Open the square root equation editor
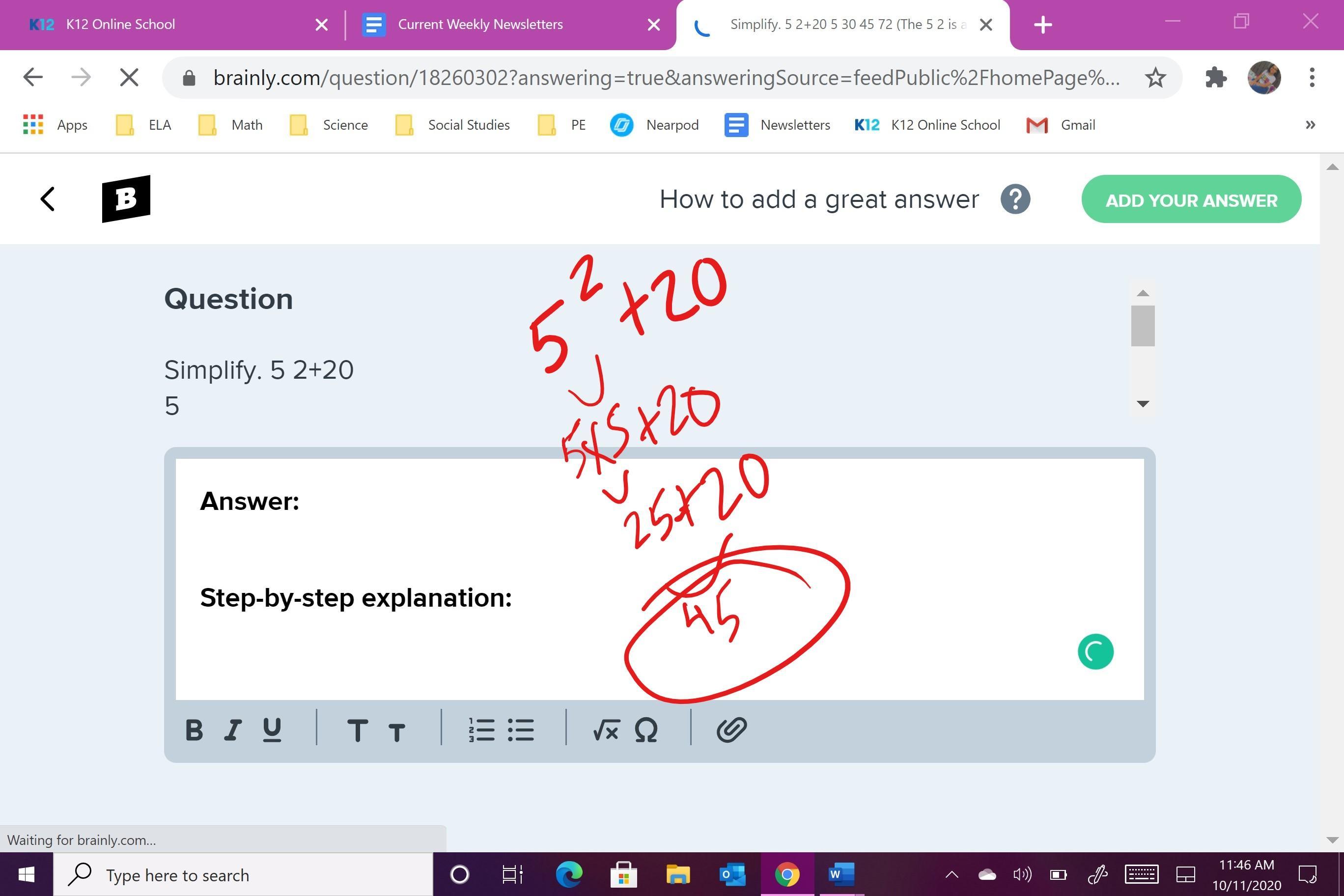Viewport: 1344px width, 896px height. (606, 729)
